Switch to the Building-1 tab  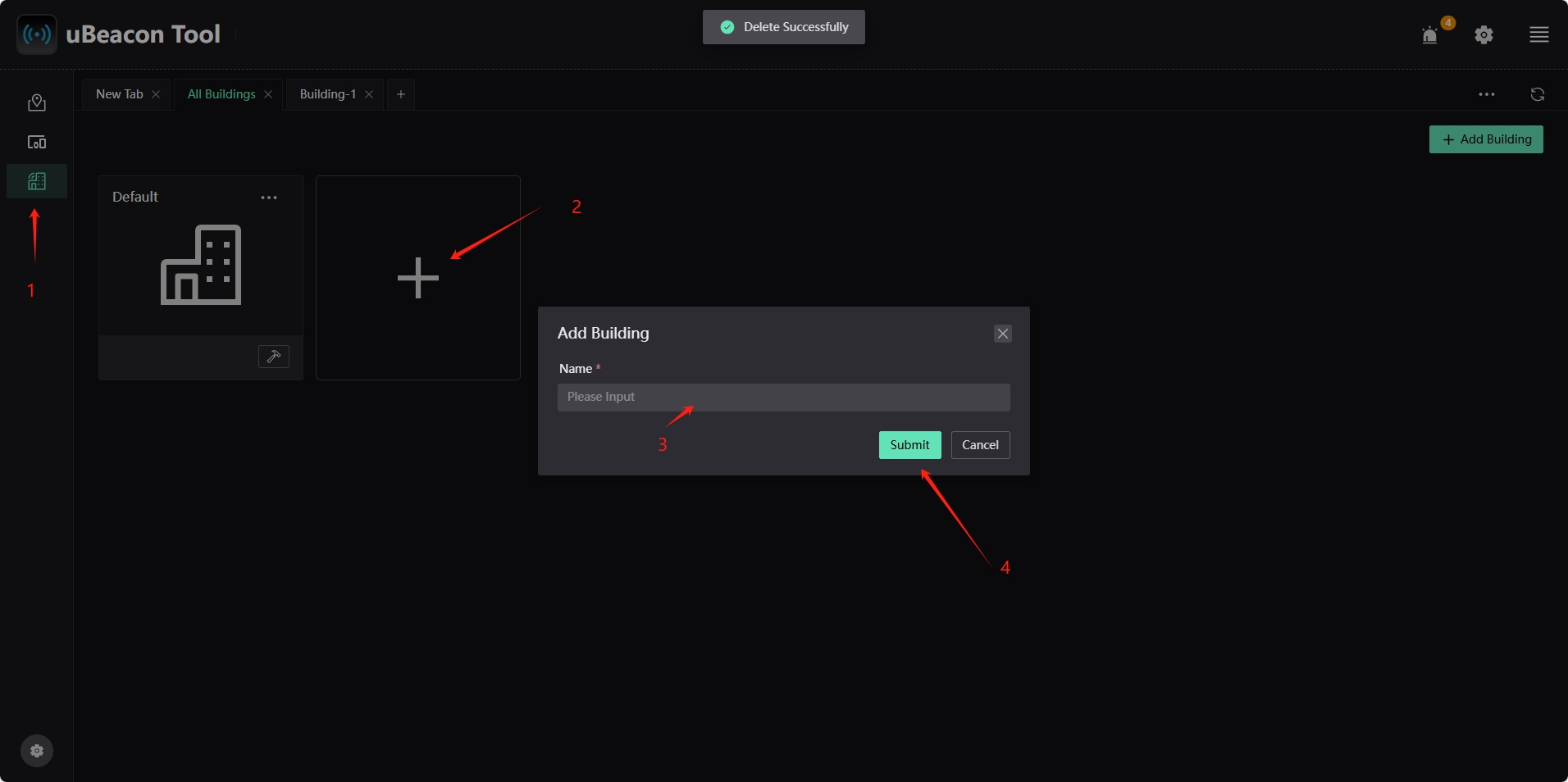click(328, 94)
